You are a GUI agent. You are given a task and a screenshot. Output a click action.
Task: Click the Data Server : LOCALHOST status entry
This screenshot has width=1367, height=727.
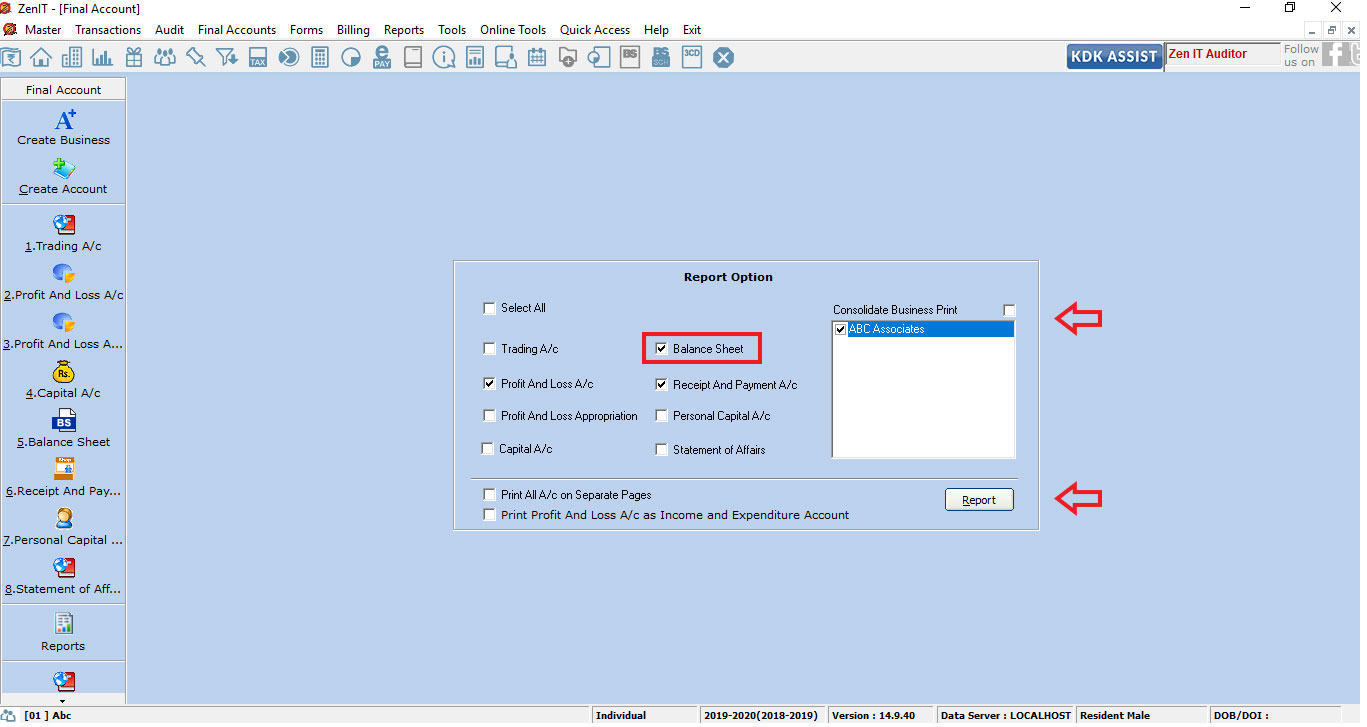click(1006, 715)
